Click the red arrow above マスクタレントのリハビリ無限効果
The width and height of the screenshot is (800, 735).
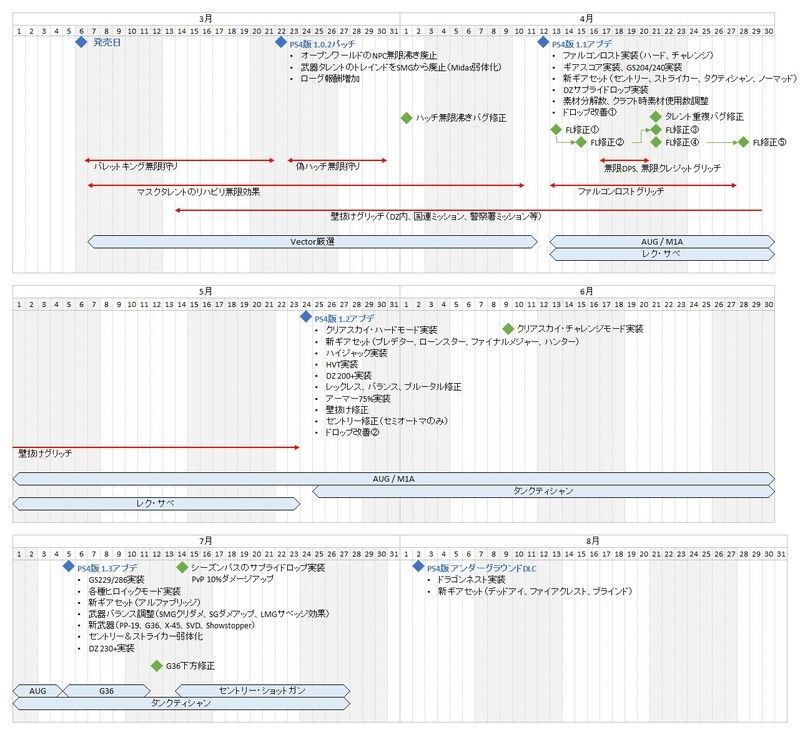click(306, 185)
